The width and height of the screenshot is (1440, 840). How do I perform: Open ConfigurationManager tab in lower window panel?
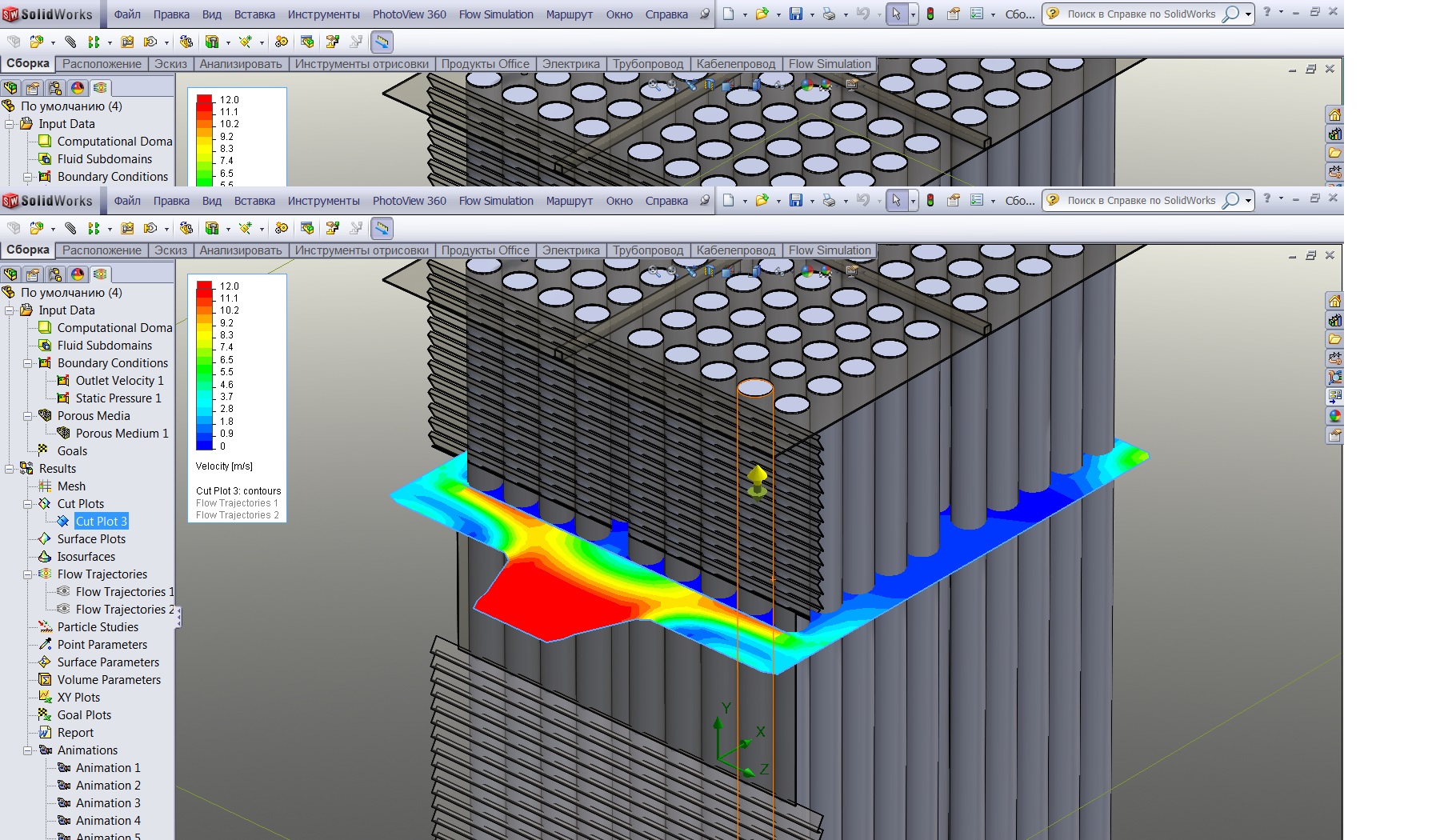(55, 274)
